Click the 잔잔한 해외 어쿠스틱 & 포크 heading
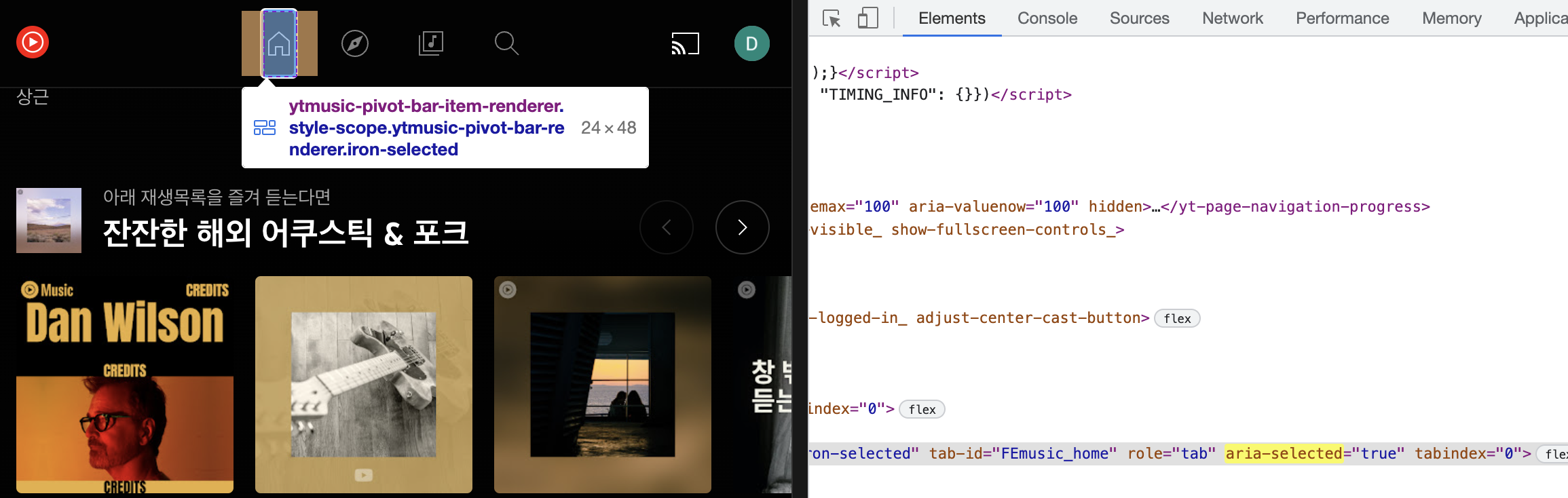 [x=286, y=233]
